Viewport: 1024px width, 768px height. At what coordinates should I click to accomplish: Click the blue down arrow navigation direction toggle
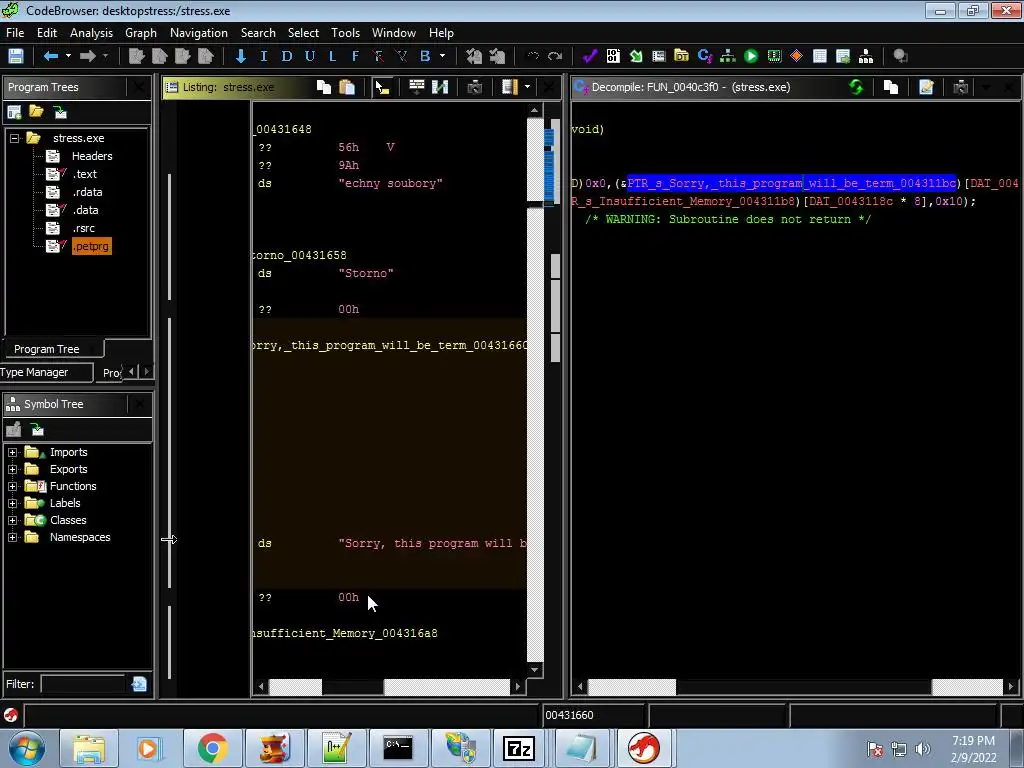(x=240, y=56)
